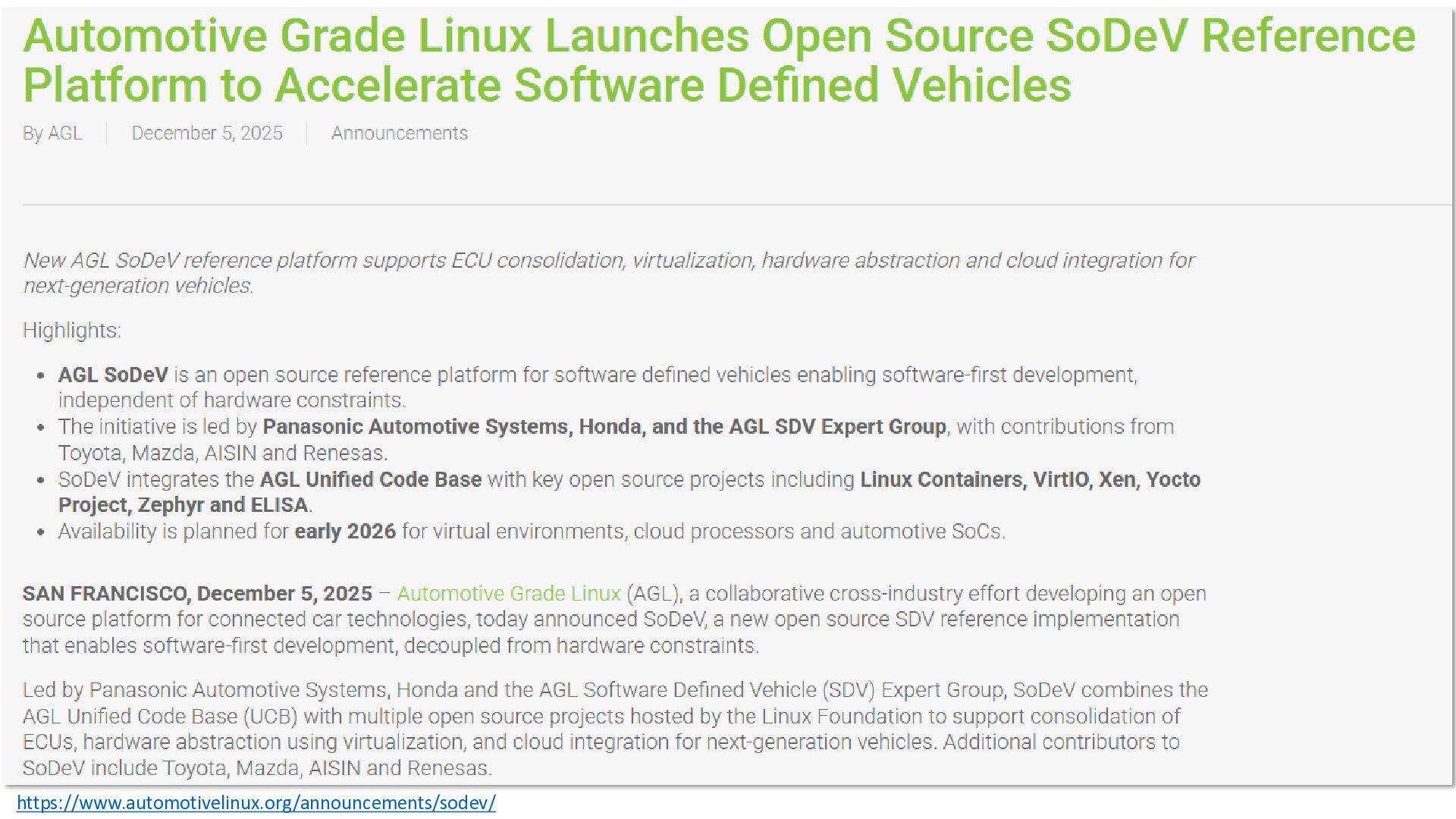Click 'Linux Containers, VirtIO, Xen, Yocto' bold text
The image size is (1456, 819).
tap(1030, 480)
